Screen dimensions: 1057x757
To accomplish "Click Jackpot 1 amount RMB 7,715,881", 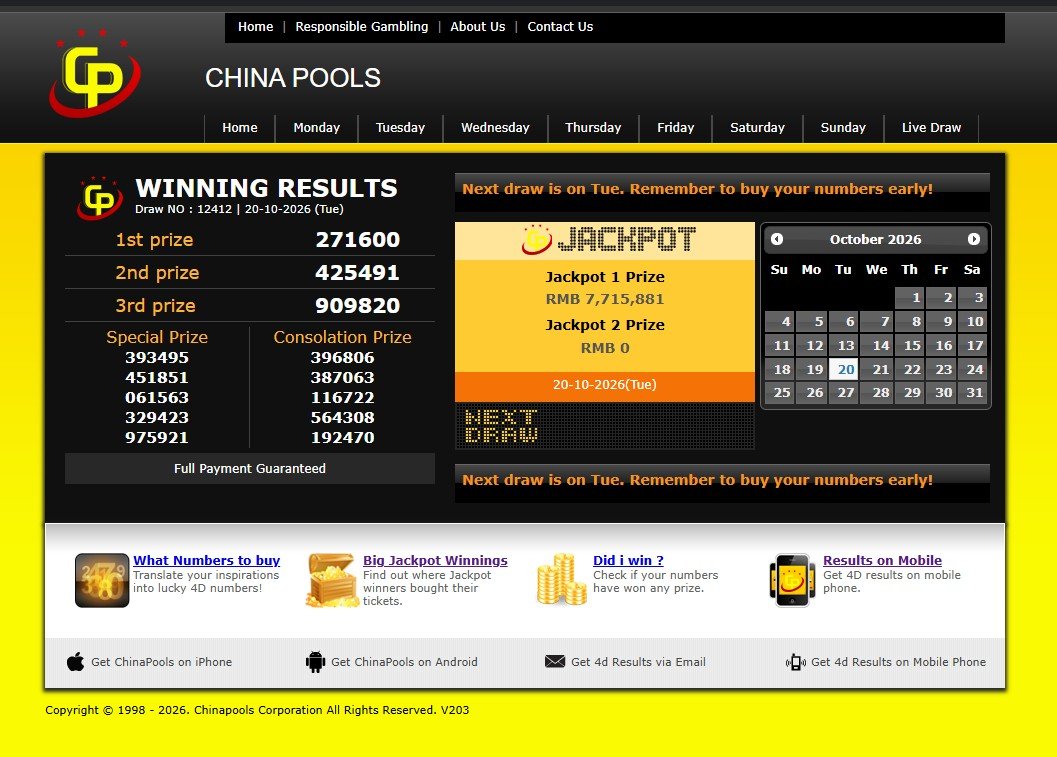I will 605,299.
